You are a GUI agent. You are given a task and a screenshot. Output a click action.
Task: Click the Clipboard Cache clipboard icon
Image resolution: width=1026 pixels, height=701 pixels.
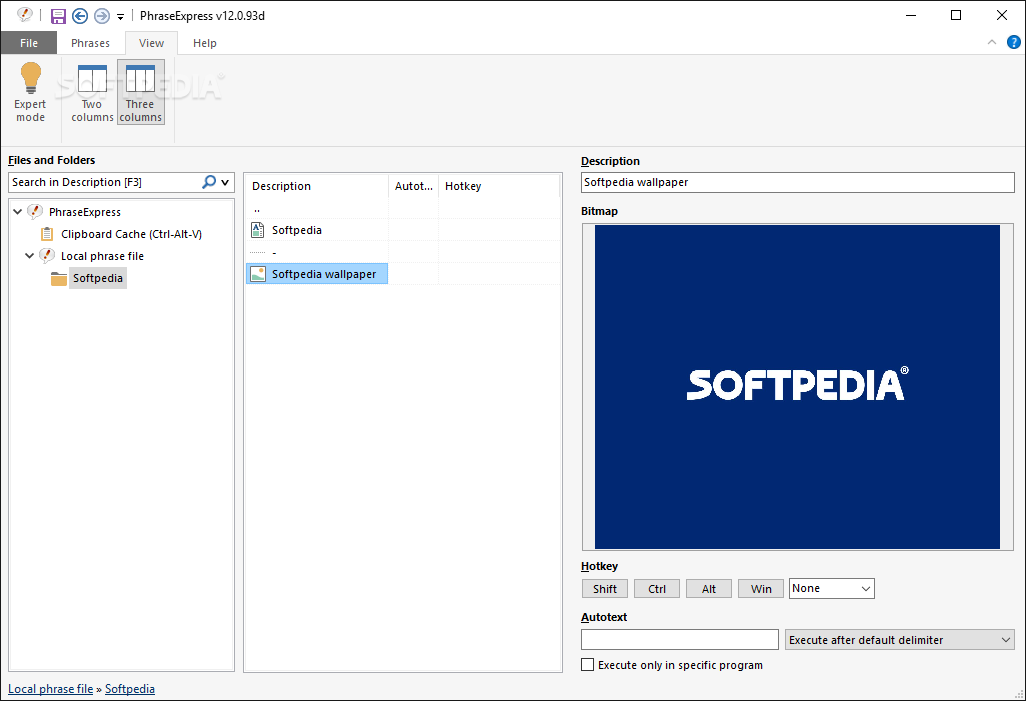click(47, 234)
